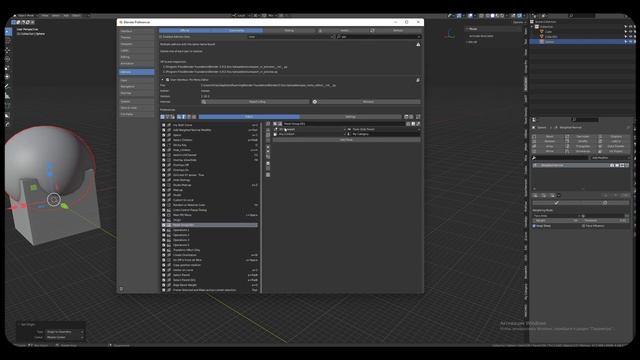640x360 pixels.
Task: Select the Transform tool in viewport toolbar
Action: [8, 76]
